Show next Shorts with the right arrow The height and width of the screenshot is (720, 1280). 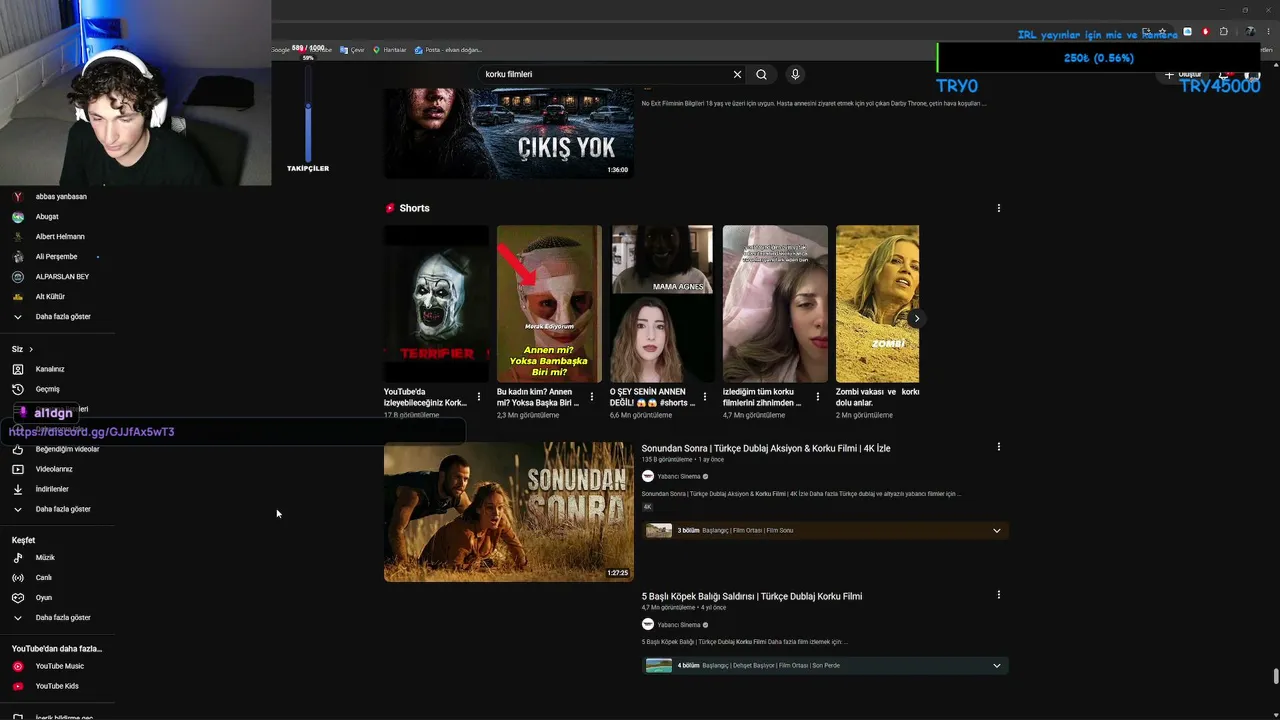[916, 318]
